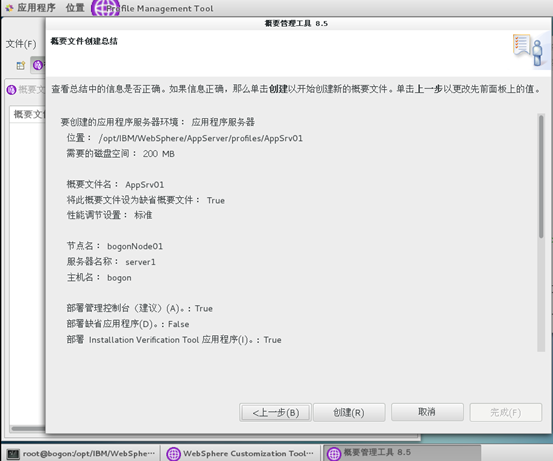Switch to 概要管理工具 8.5 taskbar item
553x461 pixels.
[x=402, y=453]
